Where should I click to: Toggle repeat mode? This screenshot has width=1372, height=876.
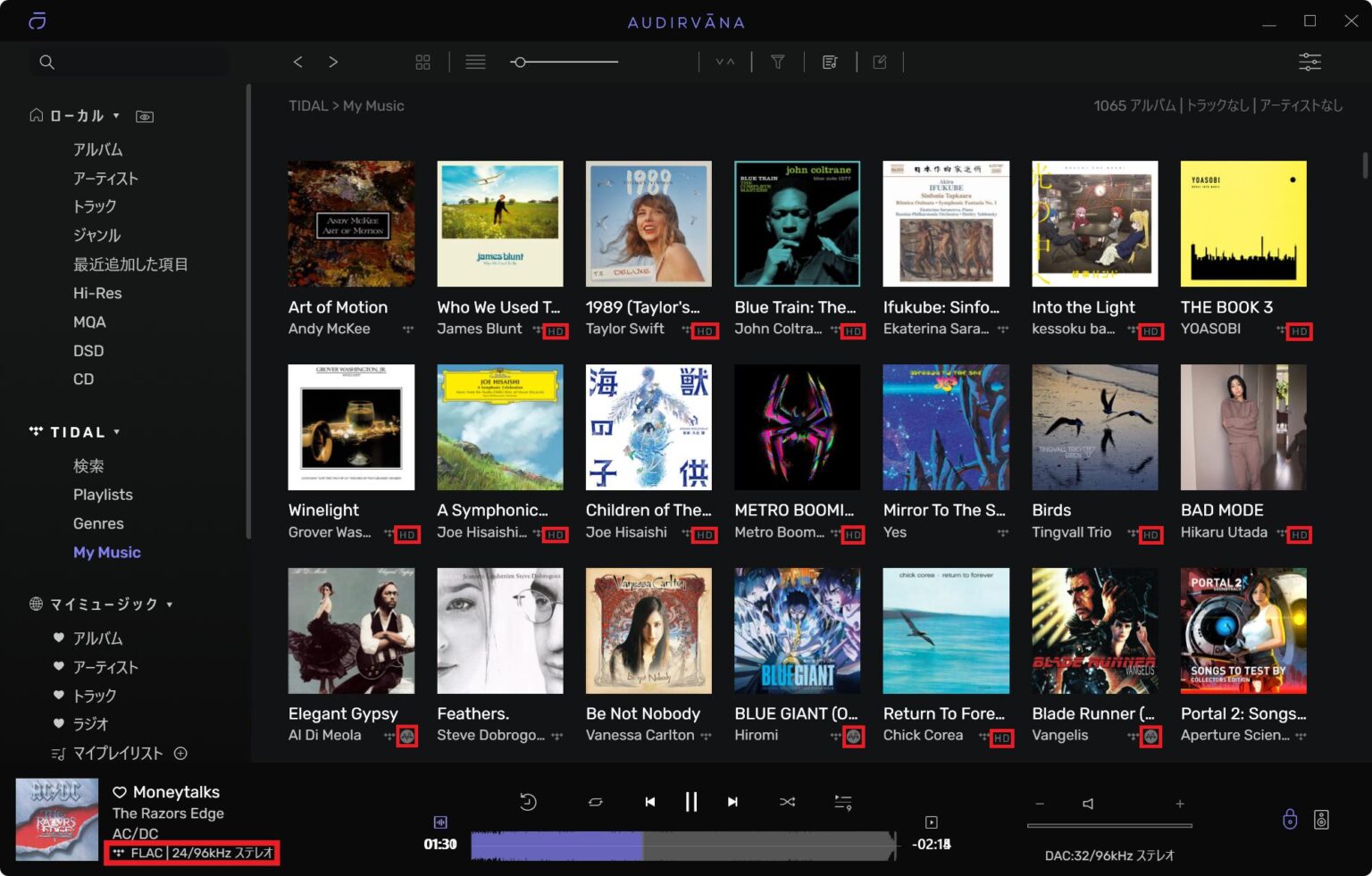[x=595, y=802]
